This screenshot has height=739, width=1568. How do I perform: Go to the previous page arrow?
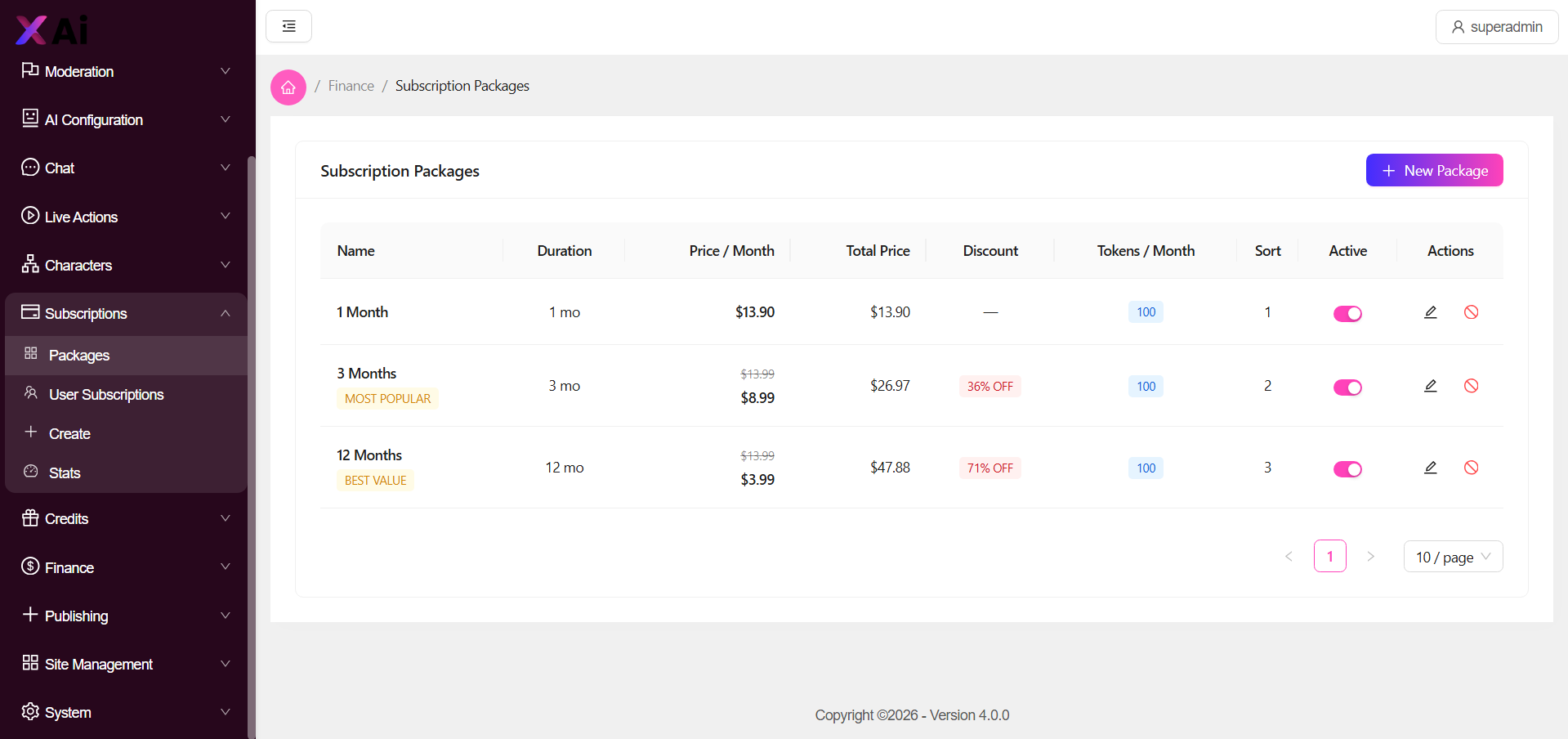(x=1289, y=556)
